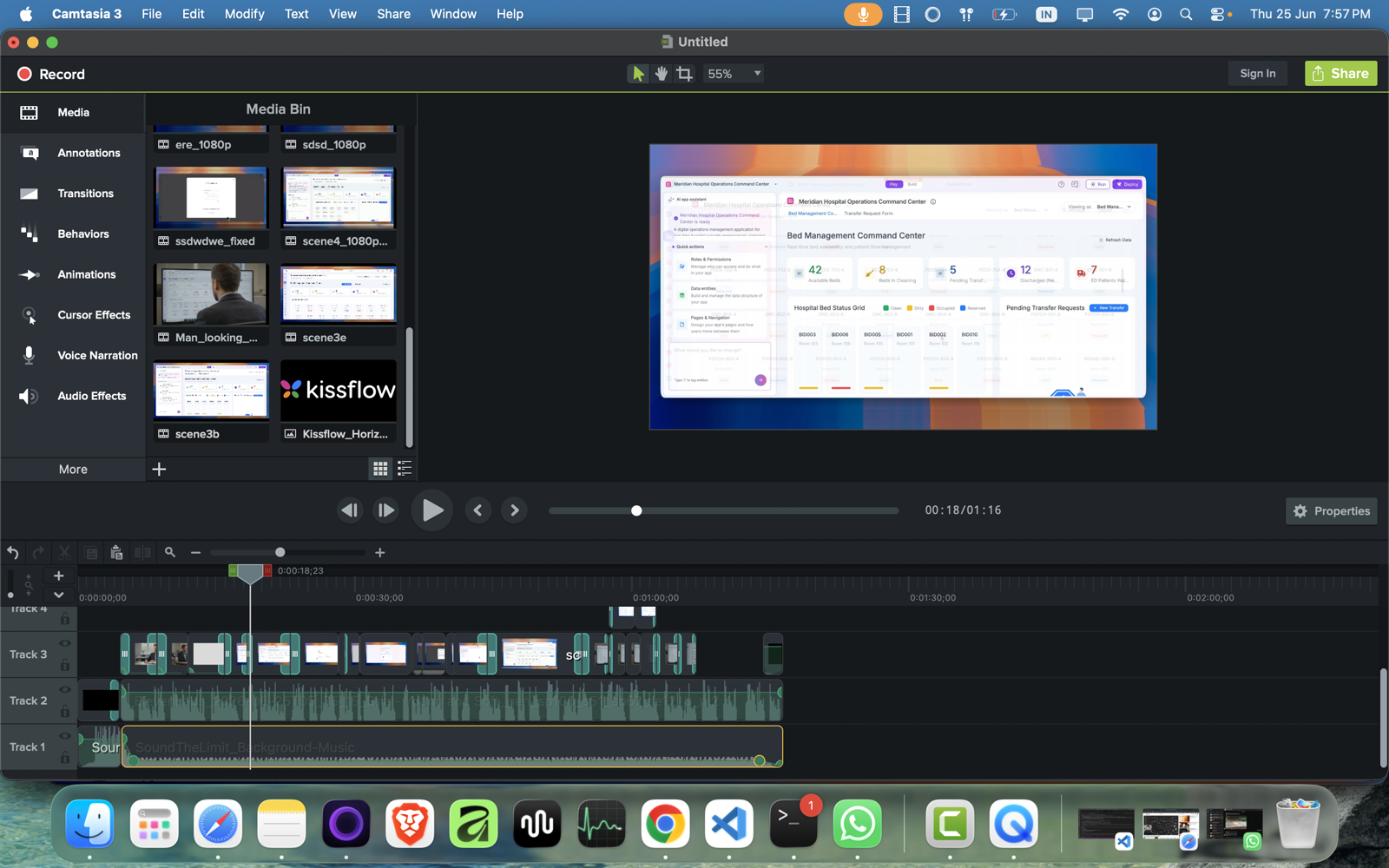The width and height of the screenshot is (1389, 868).
Task: Open the View menu
Action: 342,14
